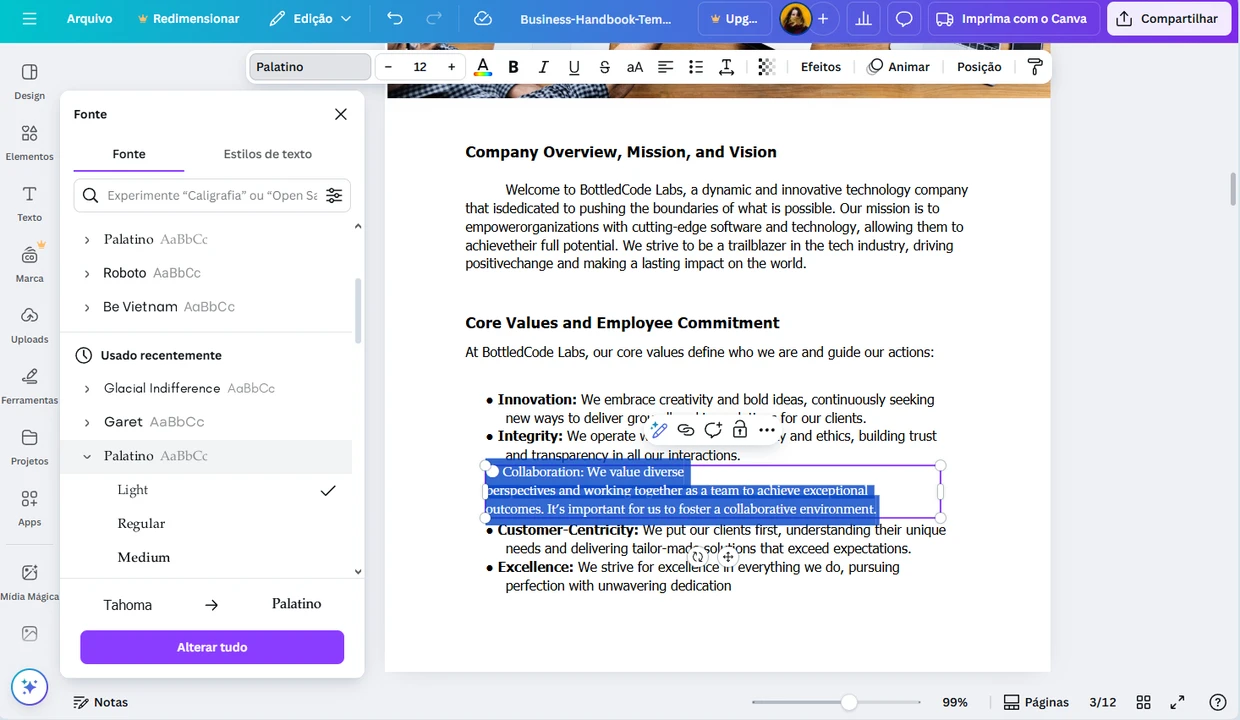Open Texto sidebar panel
The width and height of the screenshot is (1240, 720).
(x=29, y=204)
